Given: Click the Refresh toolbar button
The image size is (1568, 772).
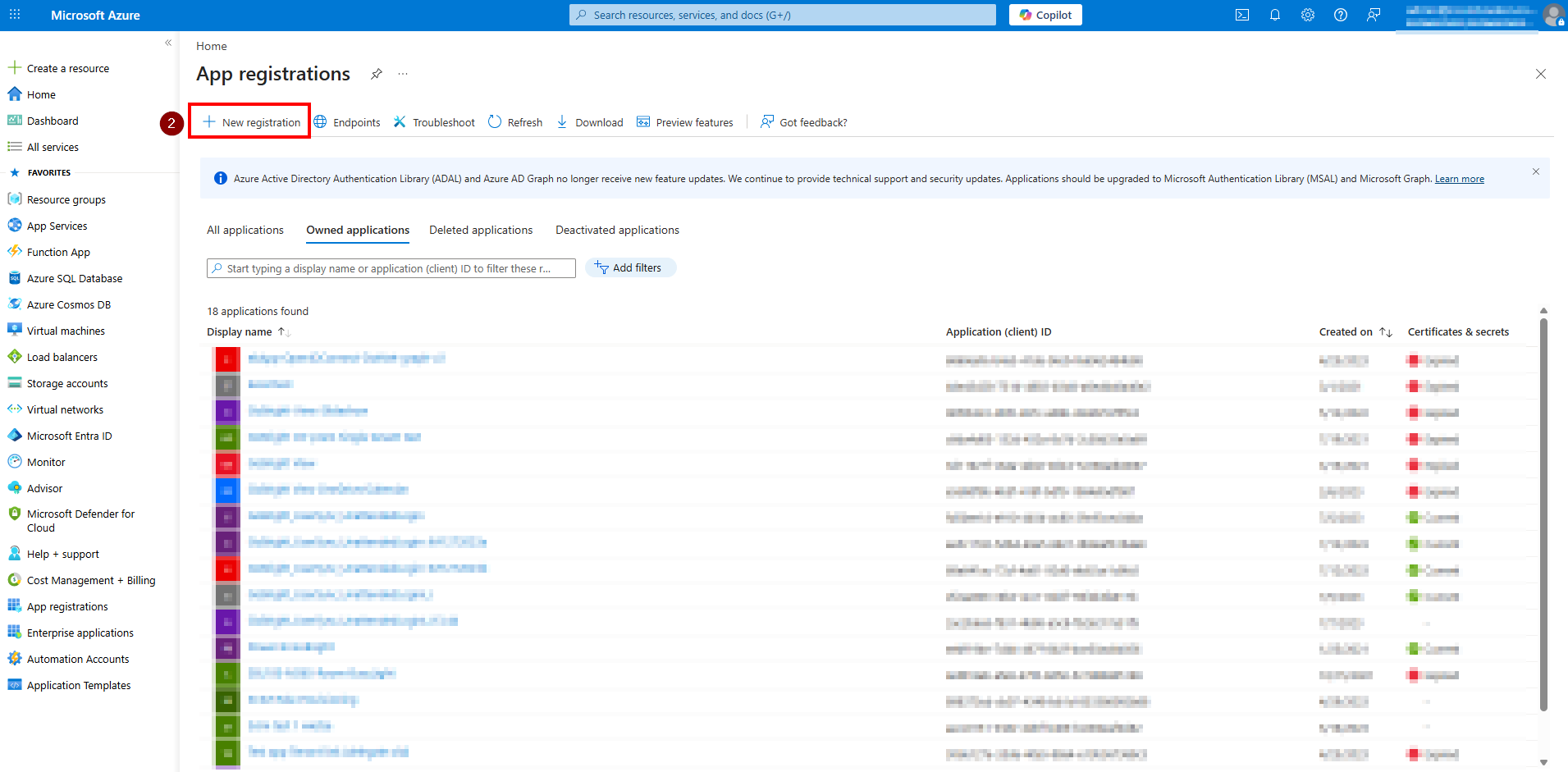Looking at the screenshot, I should pyautogui.click(x=515, y=122).
